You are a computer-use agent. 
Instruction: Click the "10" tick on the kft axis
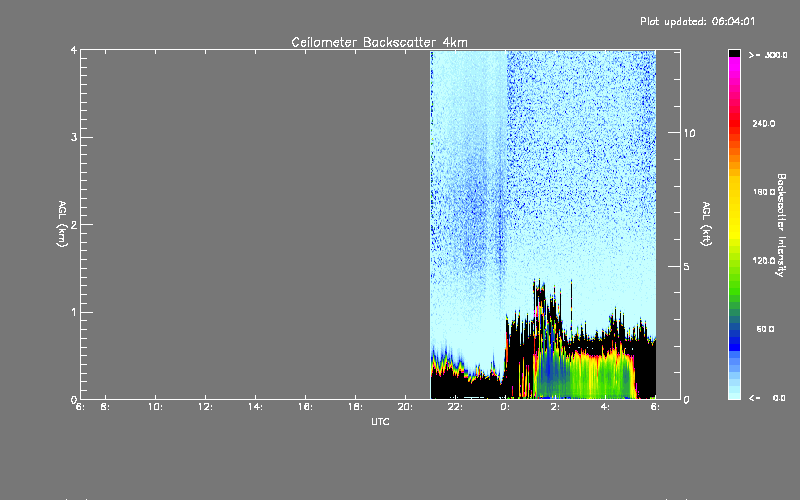click(689, 133)
